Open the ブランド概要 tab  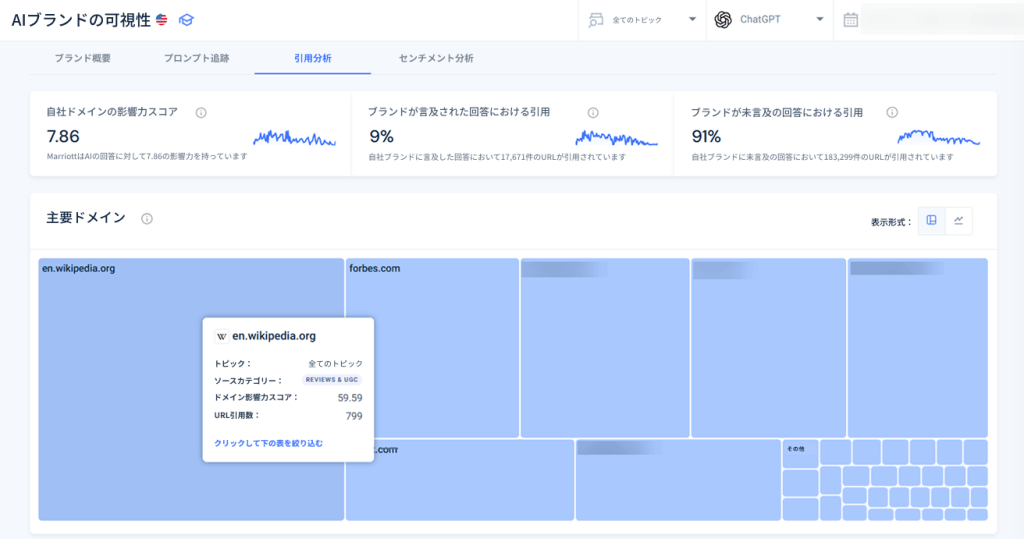pyautogui.click(x=82, y=58)
